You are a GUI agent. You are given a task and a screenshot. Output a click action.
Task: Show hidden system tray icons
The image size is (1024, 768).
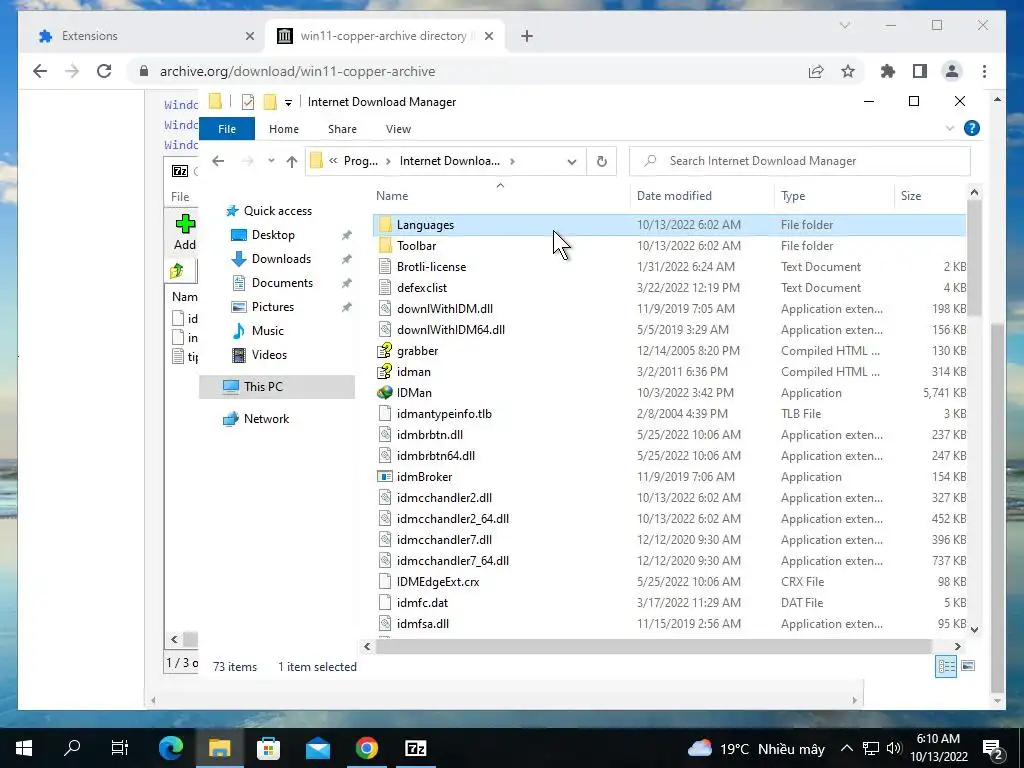coord(846,748)
